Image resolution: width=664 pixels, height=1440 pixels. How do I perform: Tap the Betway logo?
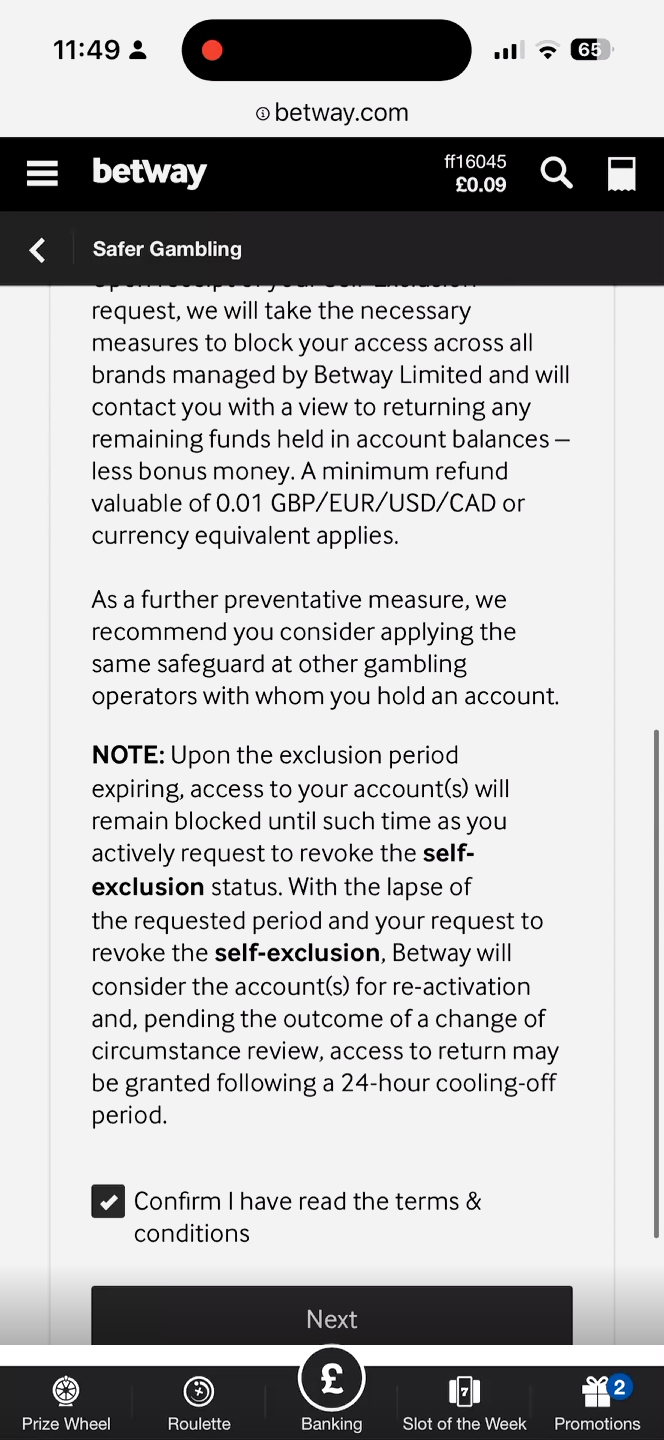149,173
